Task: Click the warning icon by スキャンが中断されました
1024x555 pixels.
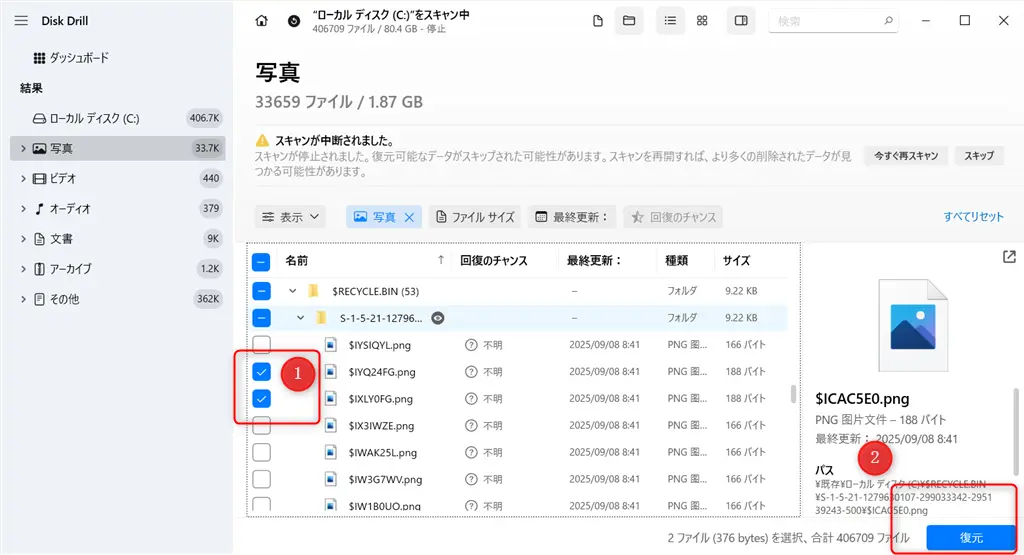Action: [262, 140]
